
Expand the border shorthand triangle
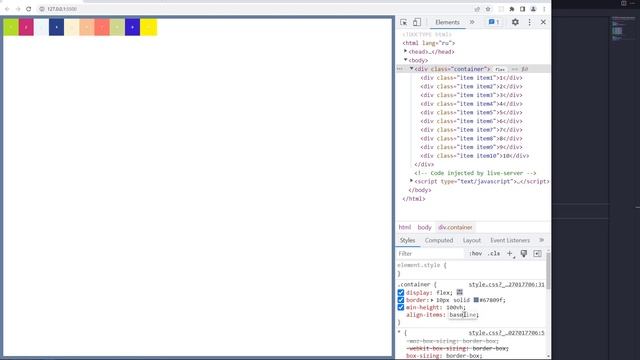tap(432, 300)
